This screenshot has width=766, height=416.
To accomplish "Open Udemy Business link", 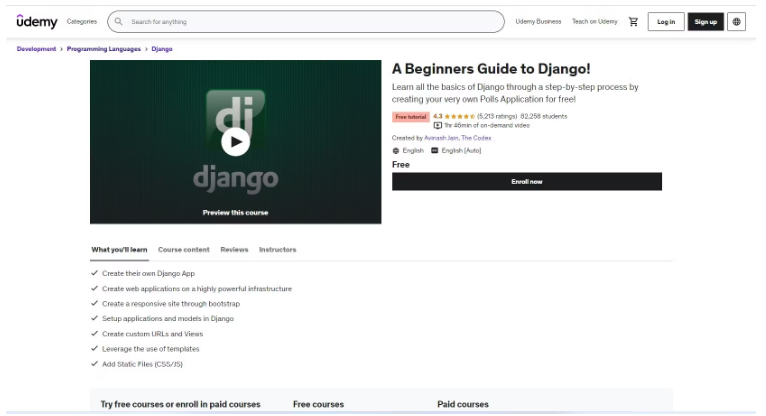I will tap(538, 21).
